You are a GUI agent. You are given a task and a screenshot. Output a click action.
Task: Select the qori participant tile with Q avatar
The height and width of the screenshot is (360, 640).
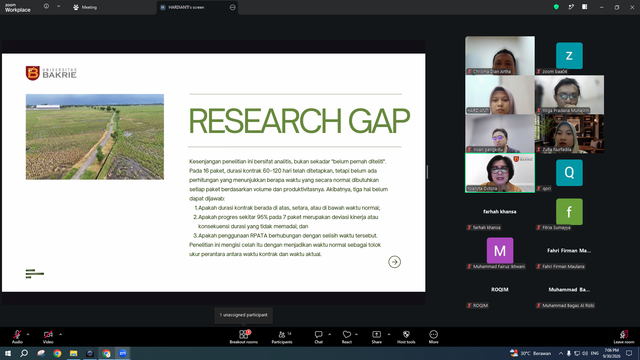569,173
